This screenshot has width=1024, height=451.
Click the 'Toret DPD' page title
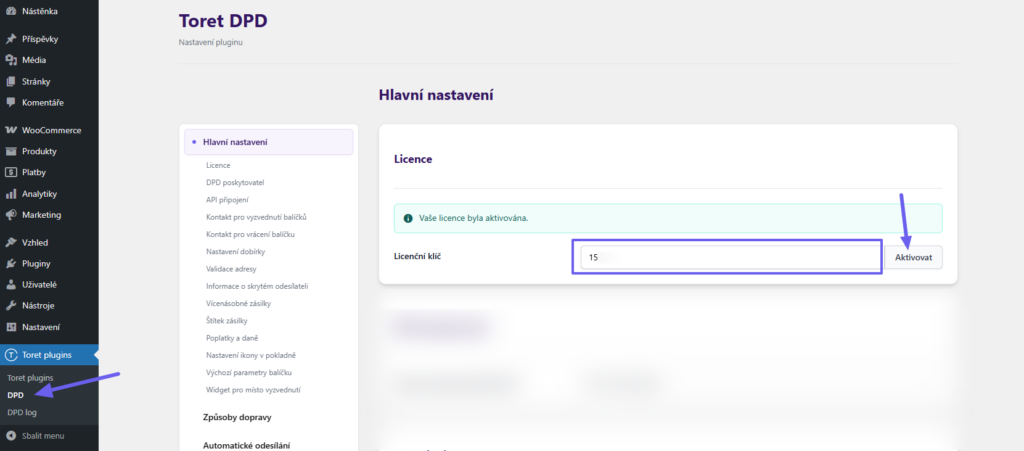pos(223,21)
